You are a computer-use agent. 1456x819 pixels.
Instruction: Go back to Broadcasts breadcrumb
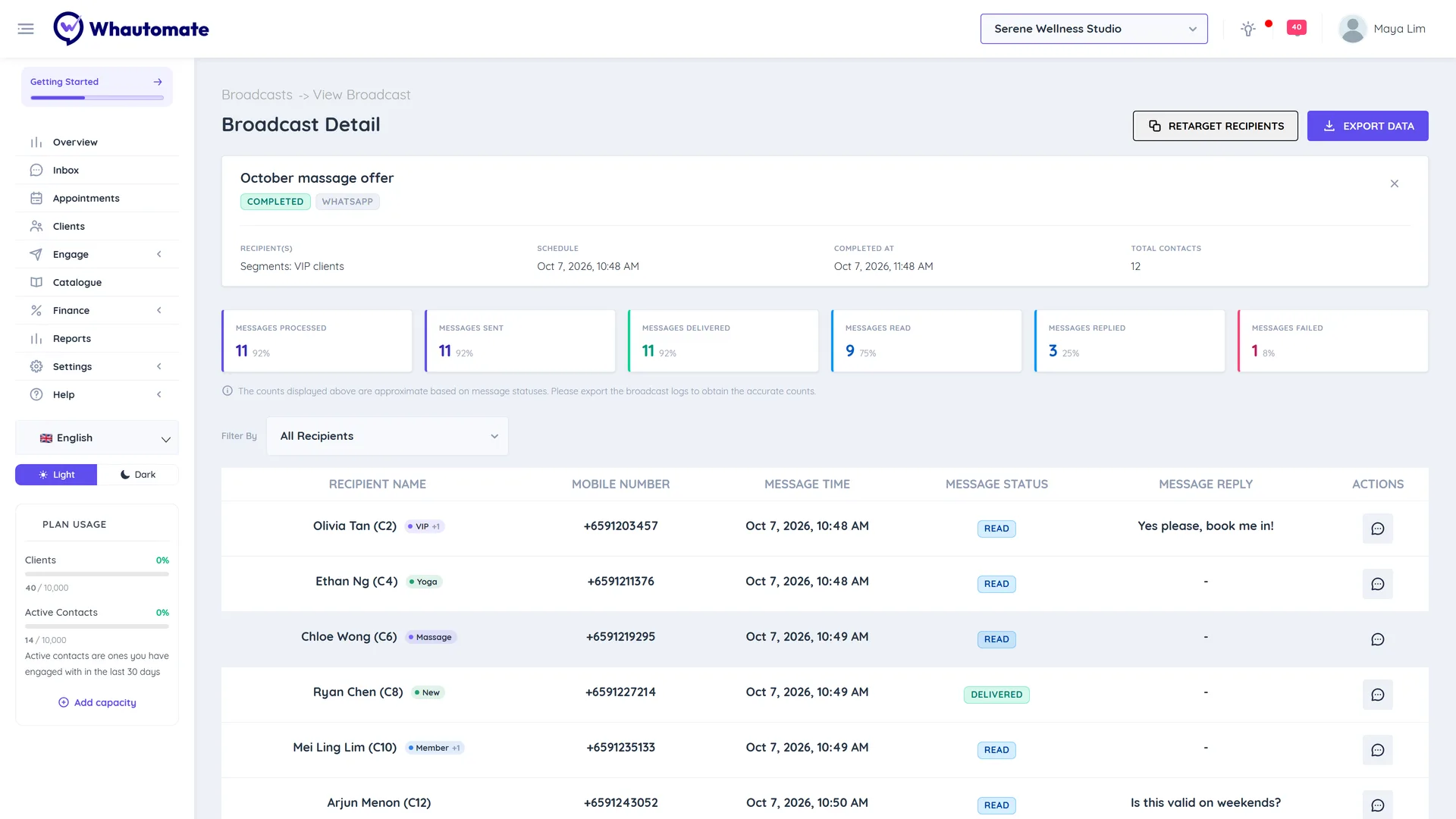coord(257,95)
